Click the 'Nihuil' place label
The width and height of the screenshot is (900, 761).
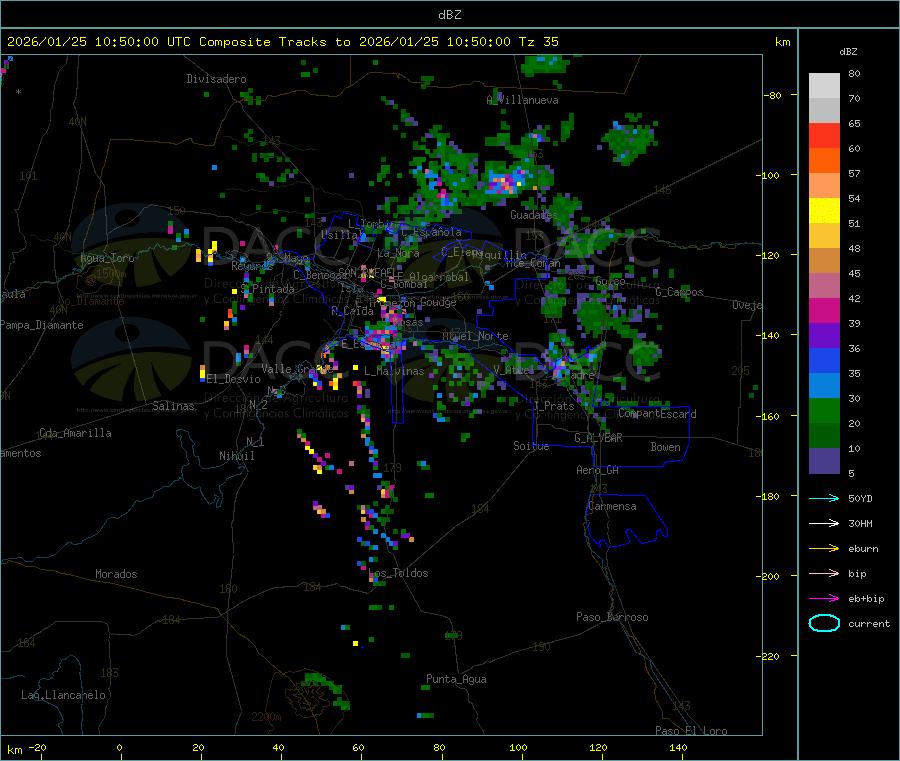pos(237,456)
